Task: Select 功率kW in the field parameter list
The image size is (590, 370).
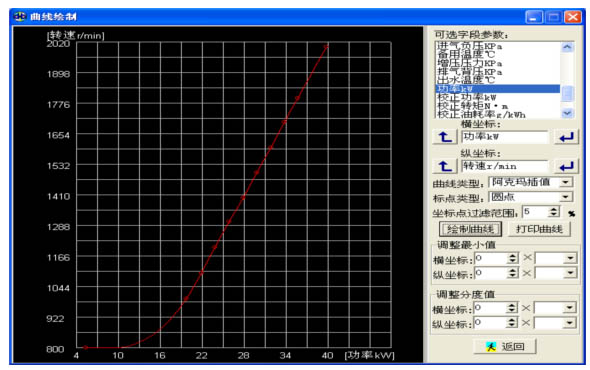Action: click(497, 89)
